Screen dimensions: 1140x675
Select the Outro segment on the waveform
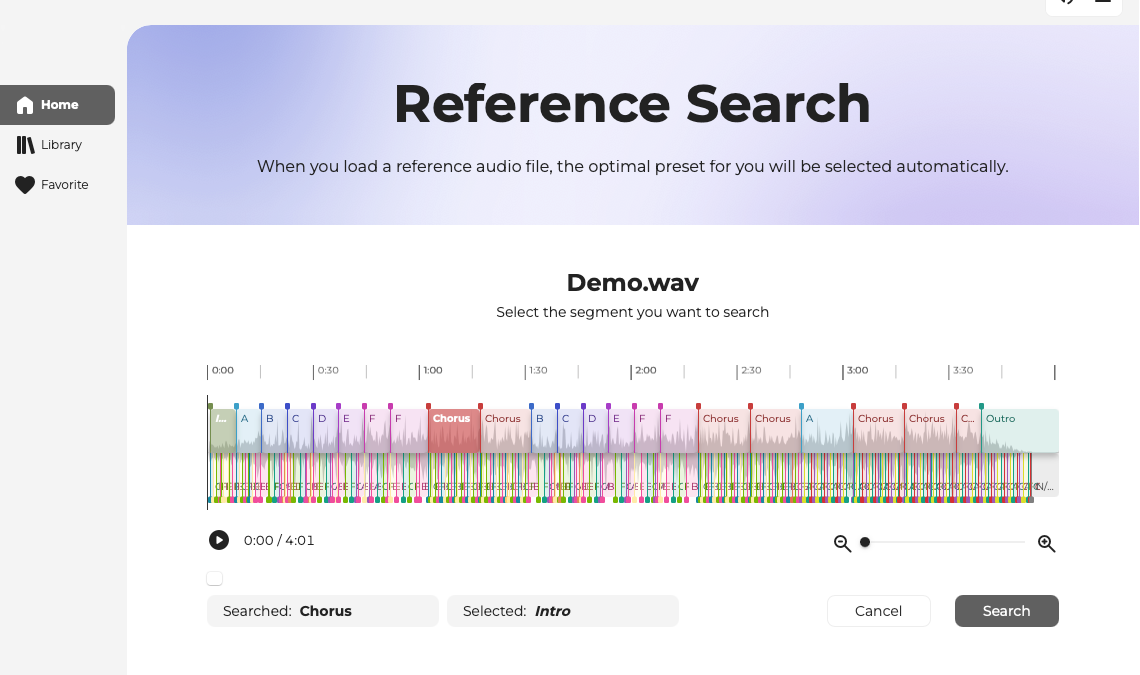coord(1019,430)
